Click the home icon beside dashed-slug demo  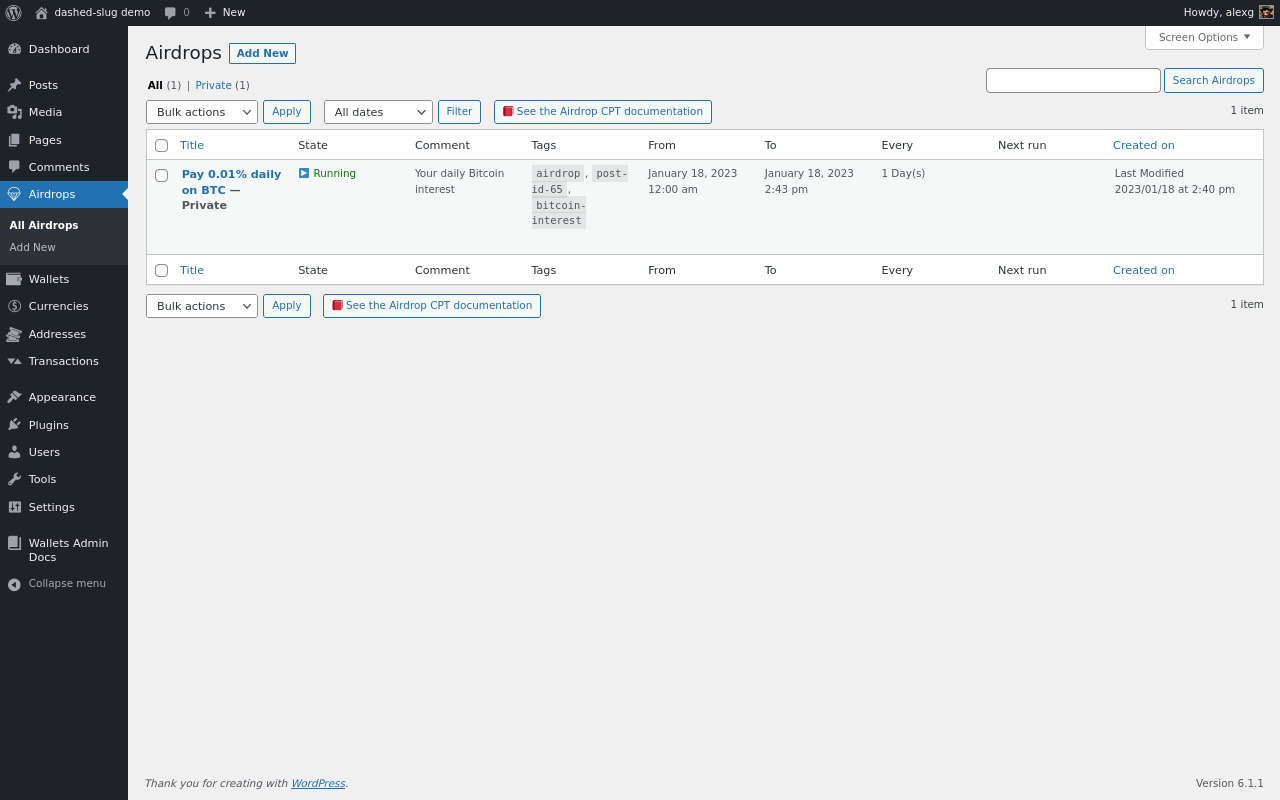[x=41, y=13]
